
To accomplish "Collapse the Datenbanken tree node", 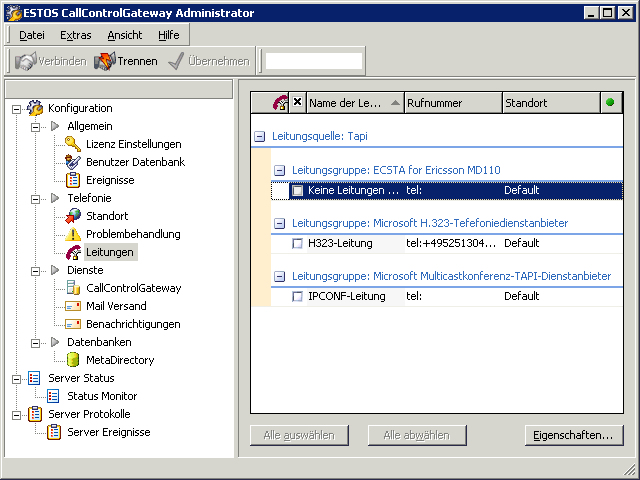I will [x=36, y=343].
